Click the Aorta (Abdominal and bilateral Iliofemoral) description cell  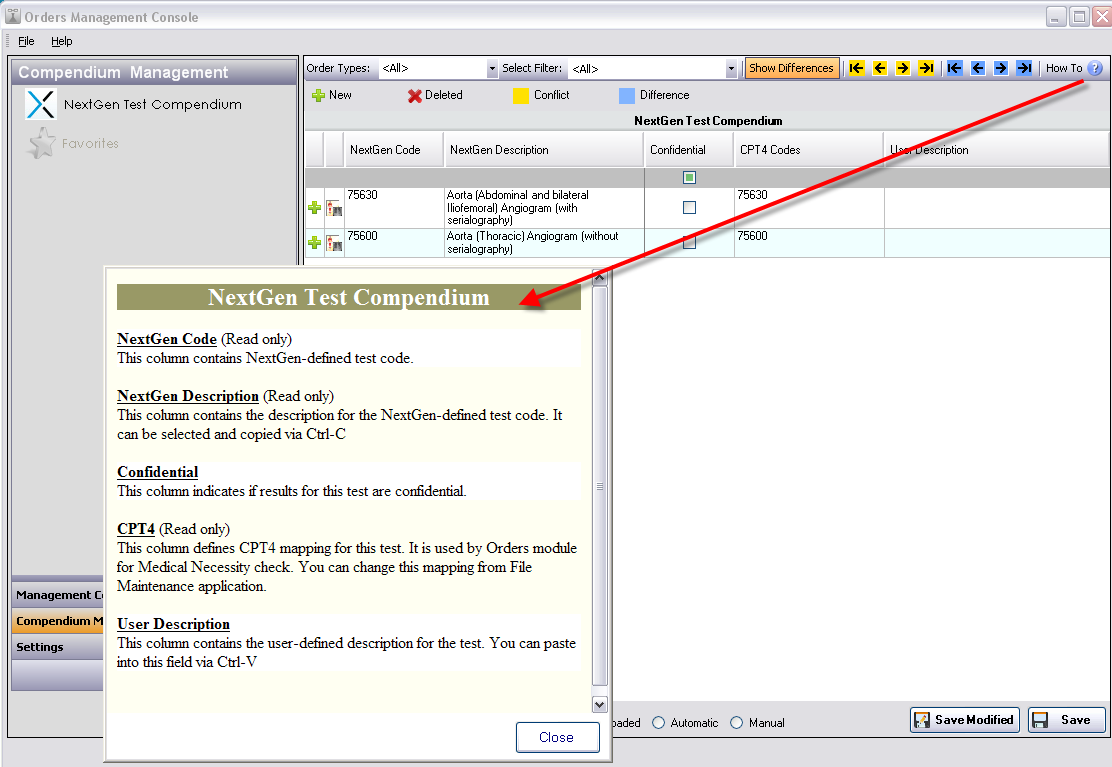pyautogui.click(x=544, y=208)
